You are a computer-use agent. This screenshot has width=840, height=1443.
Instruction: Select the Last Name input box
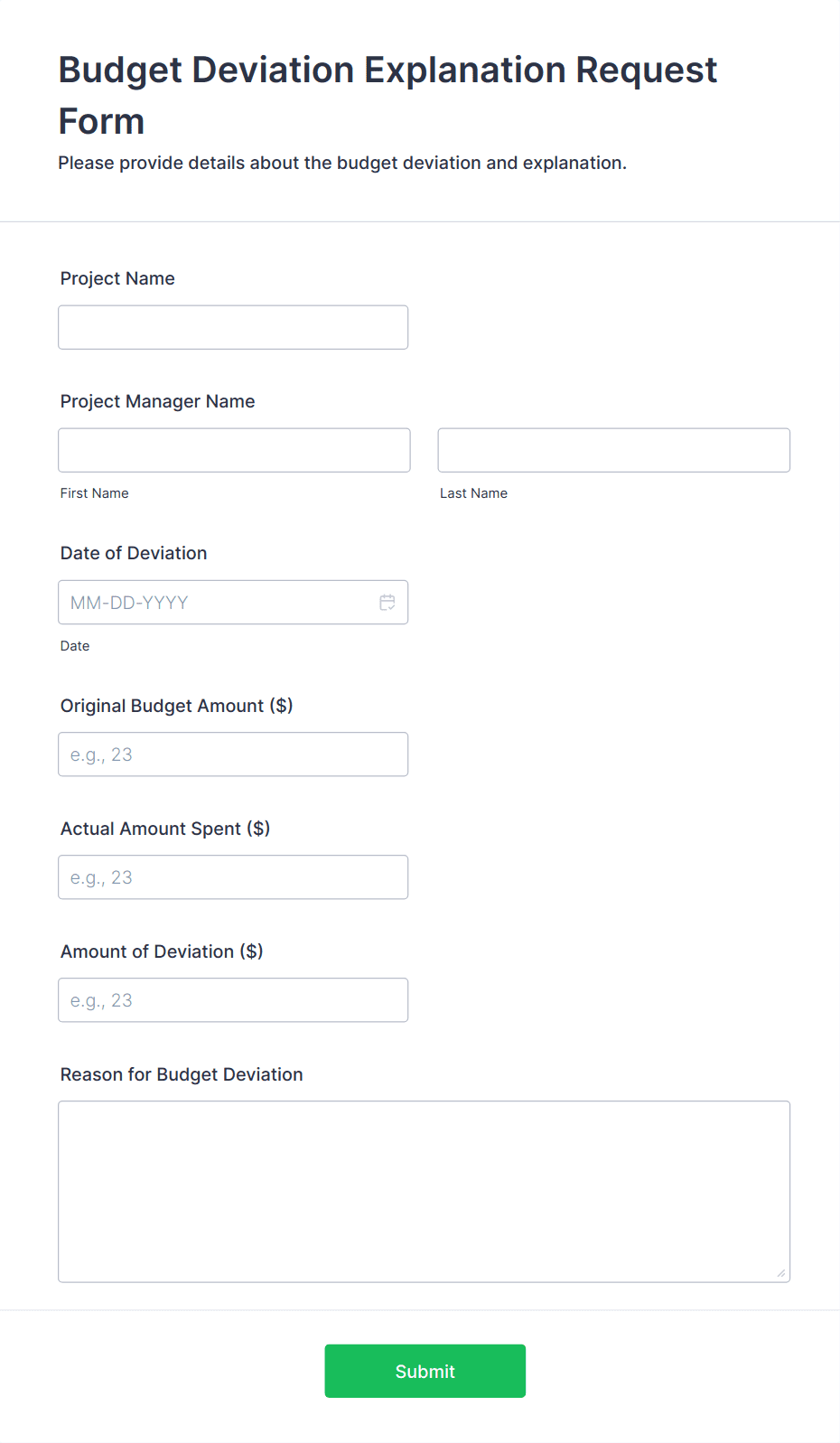[x=613, y=449]
